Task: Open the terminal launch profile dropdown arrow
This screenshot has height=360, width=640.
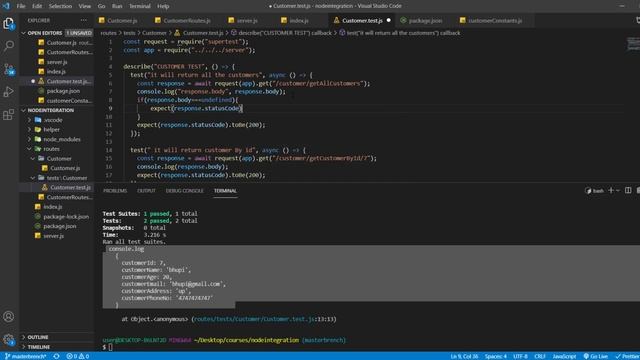Action: coord(618,191)
